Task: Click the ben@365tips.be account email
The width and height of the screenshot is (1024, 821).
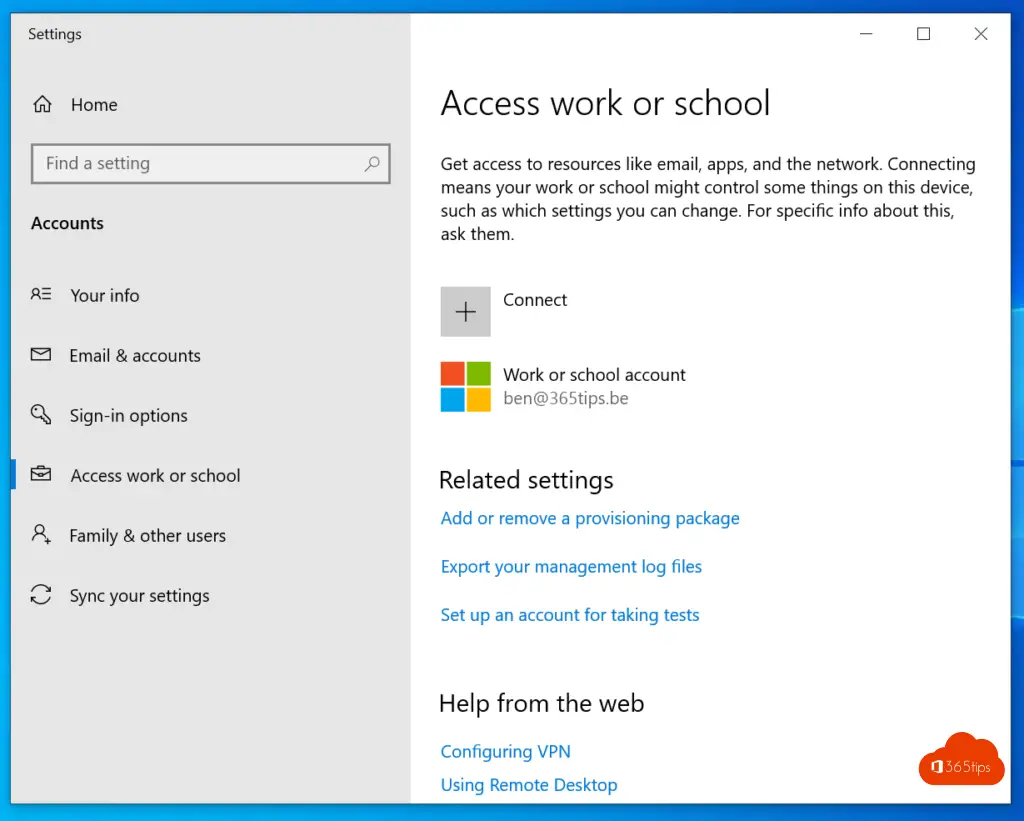Action: point(566,398)
